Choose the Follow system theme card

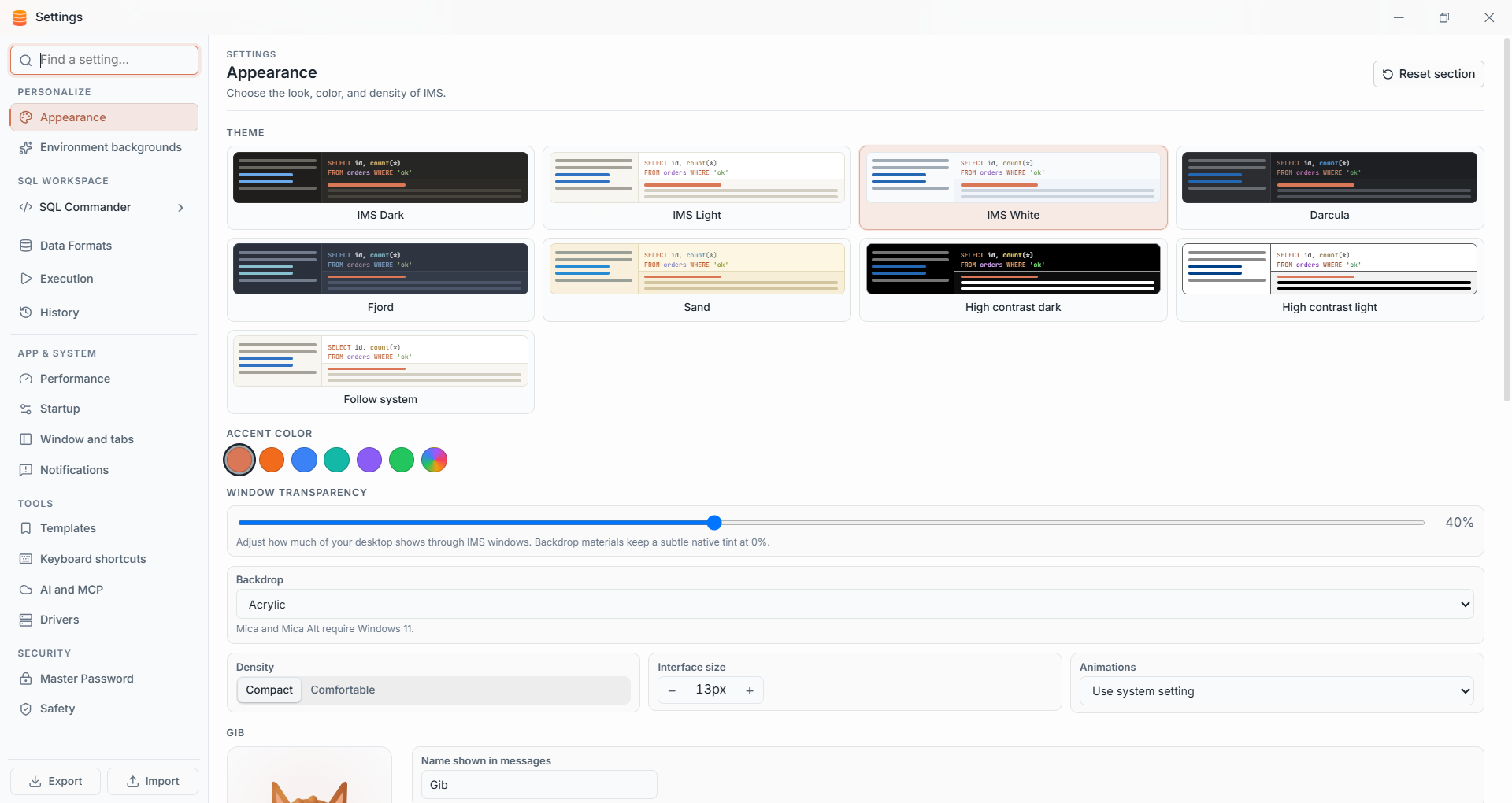380,372
